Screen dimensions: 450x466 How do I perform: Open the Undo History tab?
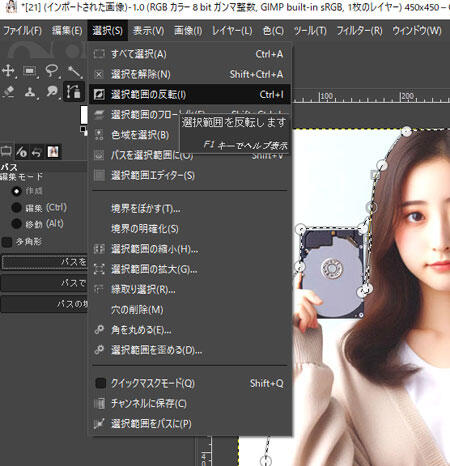(36, 152)
